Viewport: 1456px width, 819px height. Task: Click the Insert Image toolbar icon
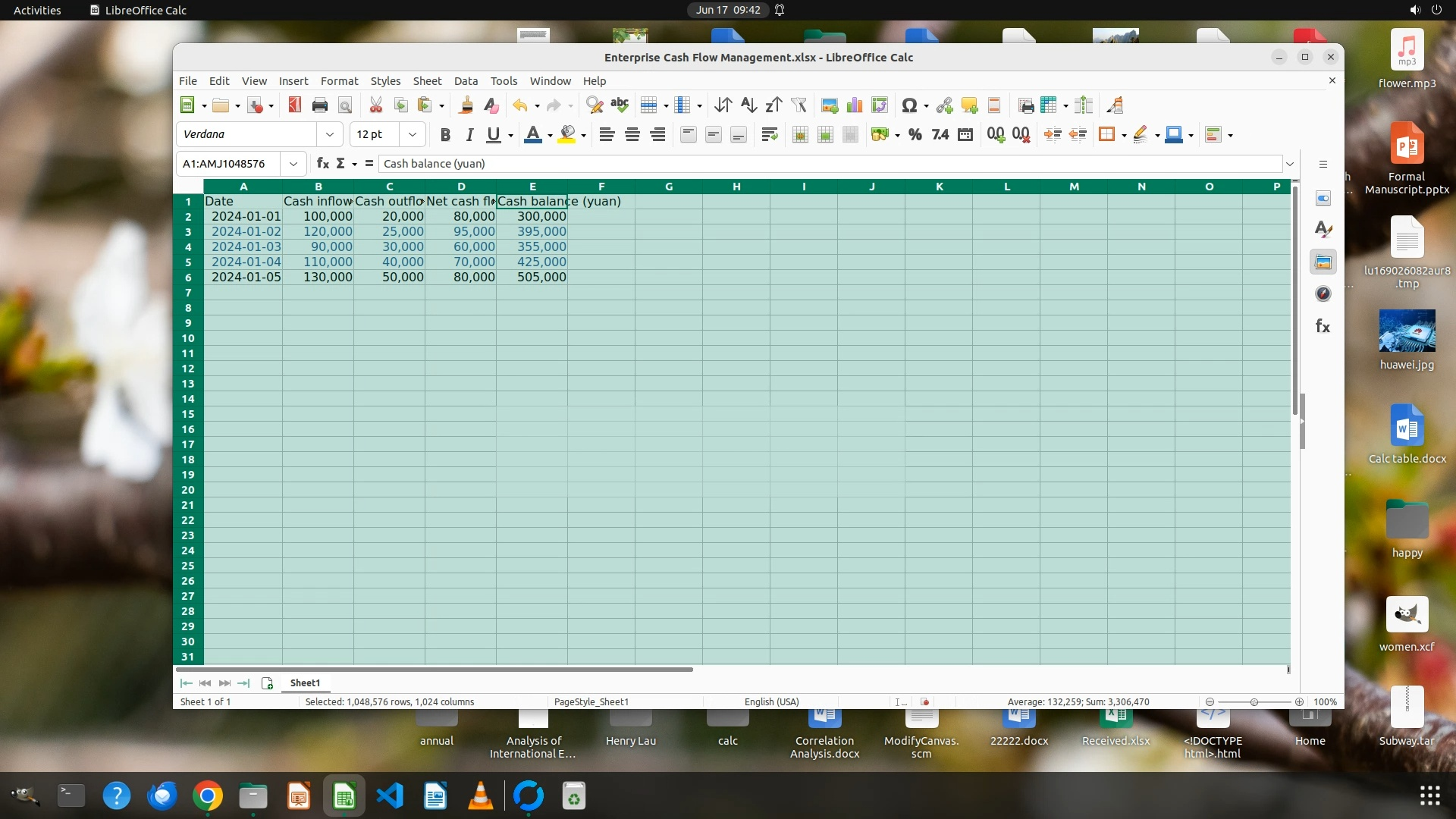[x=830, y=105]
